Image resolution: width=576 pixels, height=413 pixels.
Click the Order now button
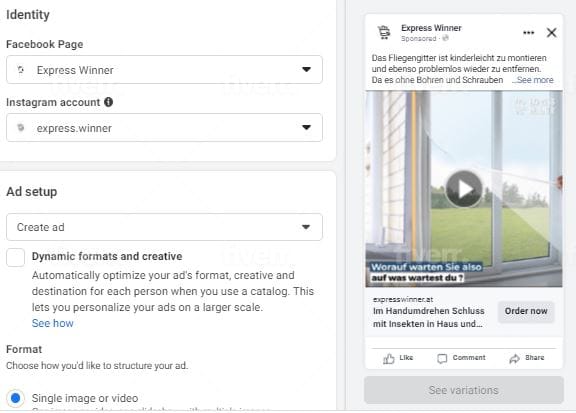click(526, 311)
